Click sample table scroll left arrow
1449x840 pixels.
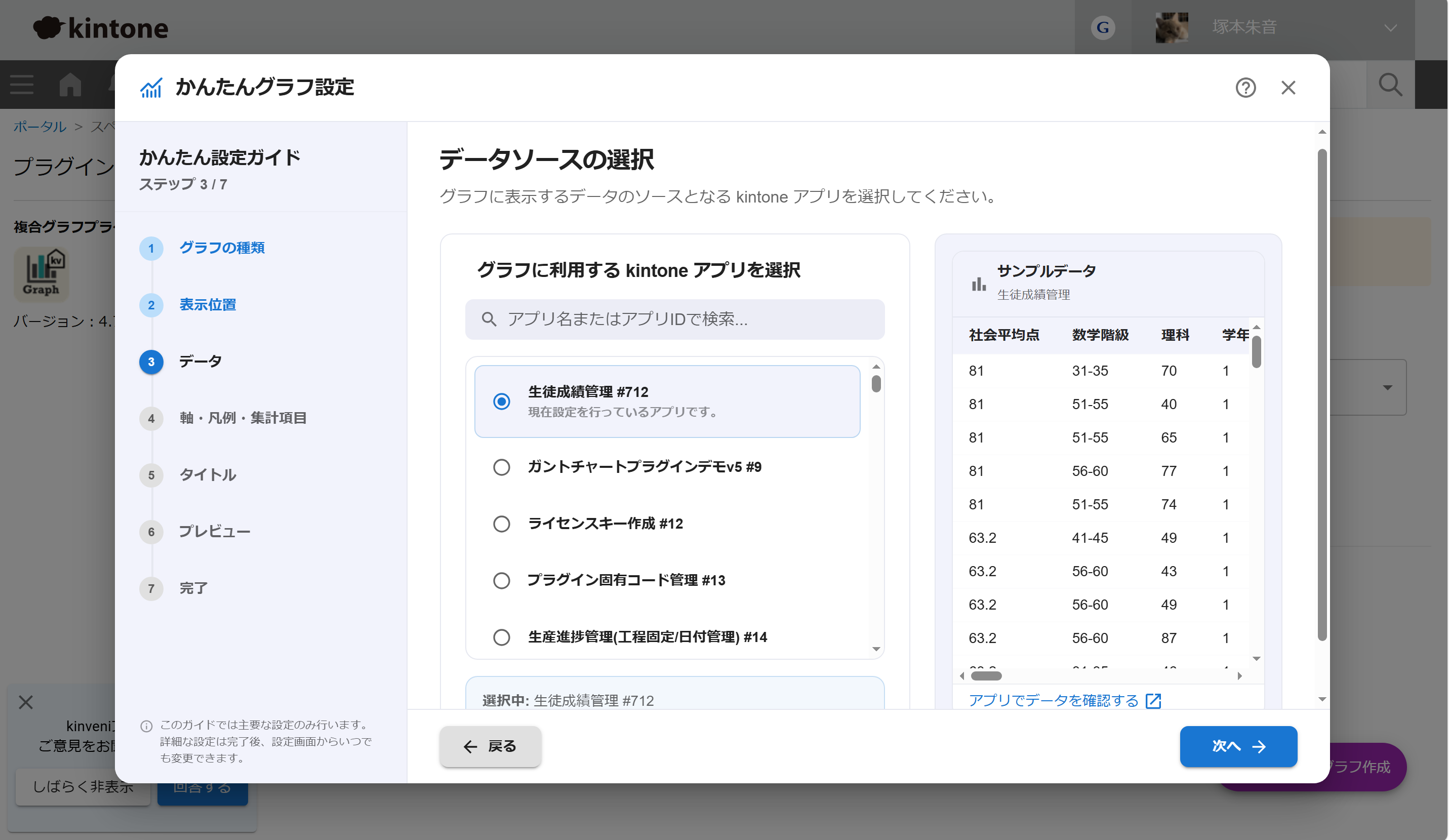[961, 675]
